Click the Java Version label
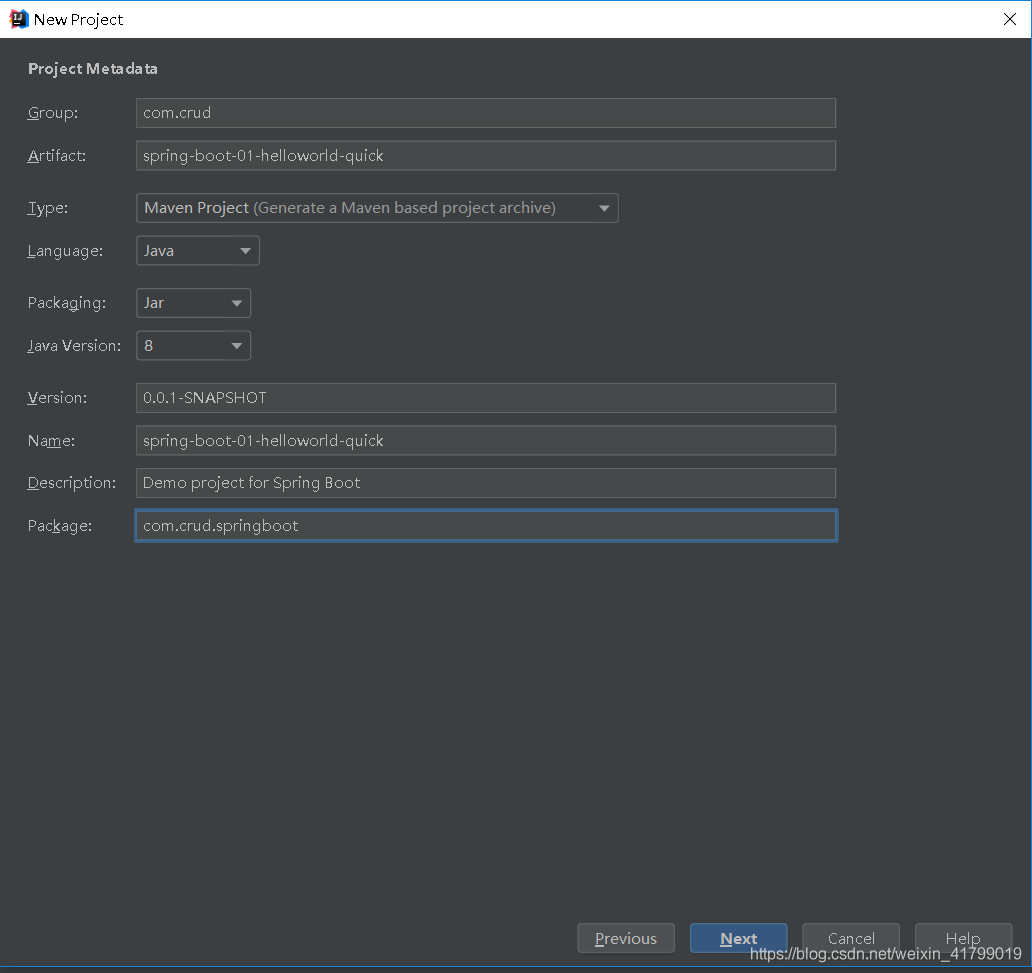This screenshot has width=1032, height=973. tap(74, 346)
